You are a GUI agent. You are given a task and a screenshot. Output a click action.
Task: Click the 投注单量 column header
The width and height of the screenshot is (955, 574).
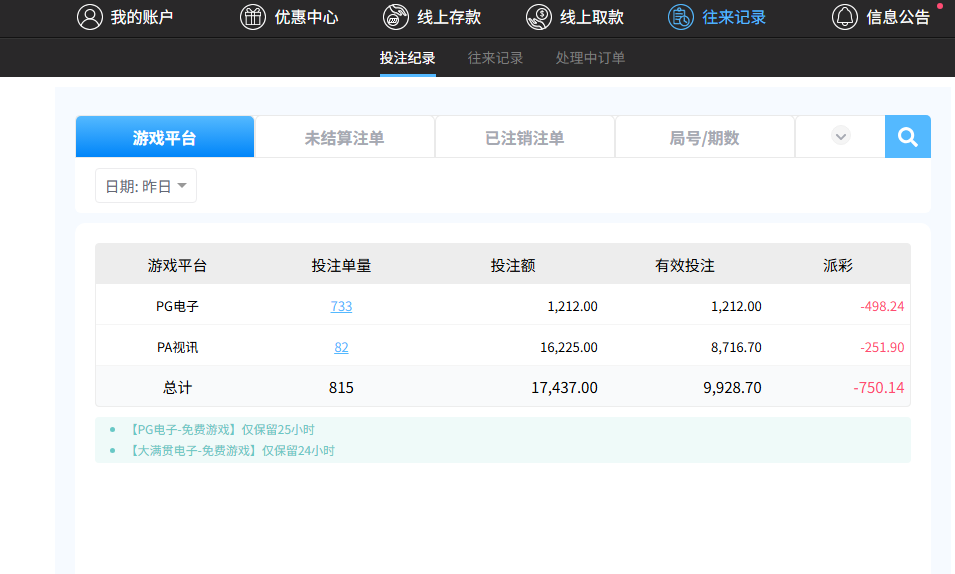[x=341, y=265]
